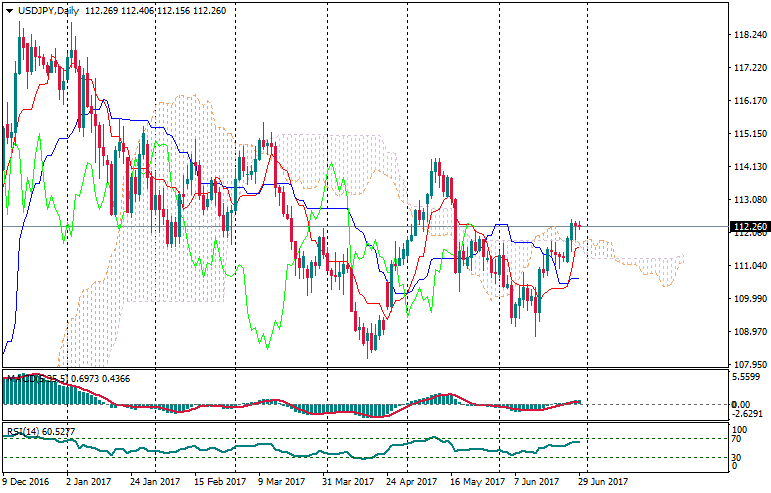Click the 24 Apr 2017 date label
Screen dimensions: 771x493
[x=413, y=482]
